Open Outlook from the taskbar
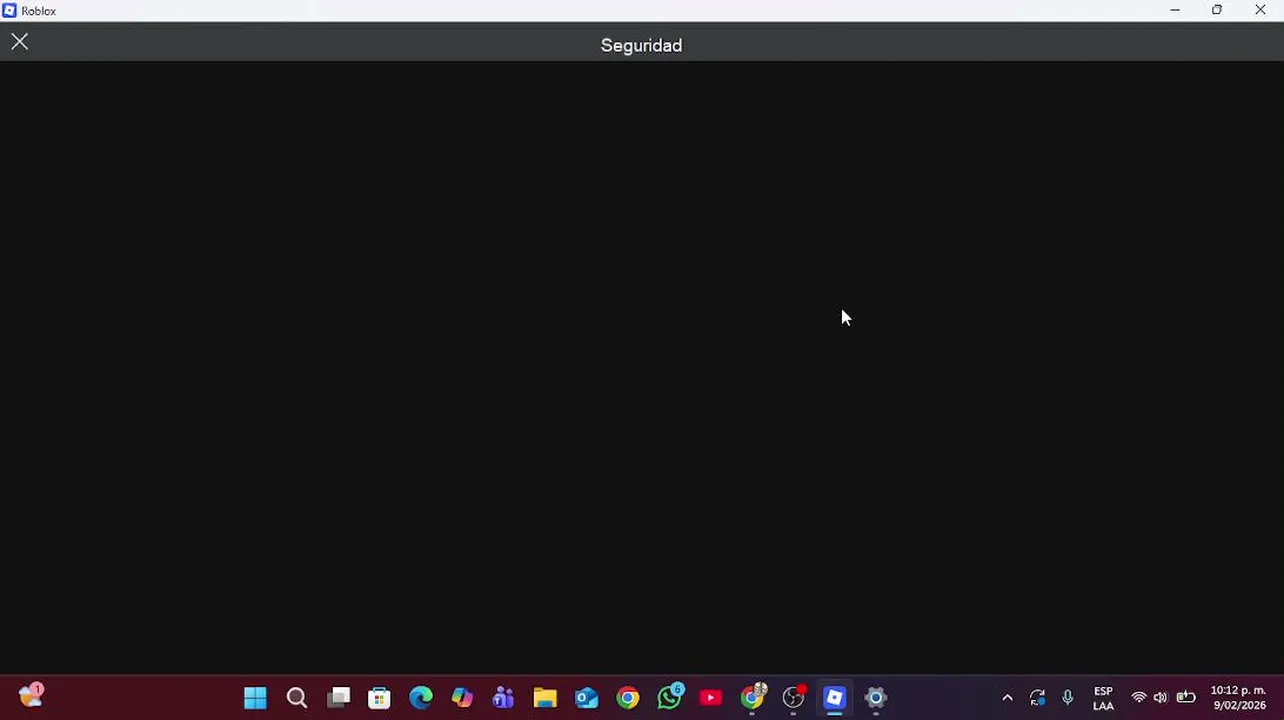 click(x=586, y=698)
